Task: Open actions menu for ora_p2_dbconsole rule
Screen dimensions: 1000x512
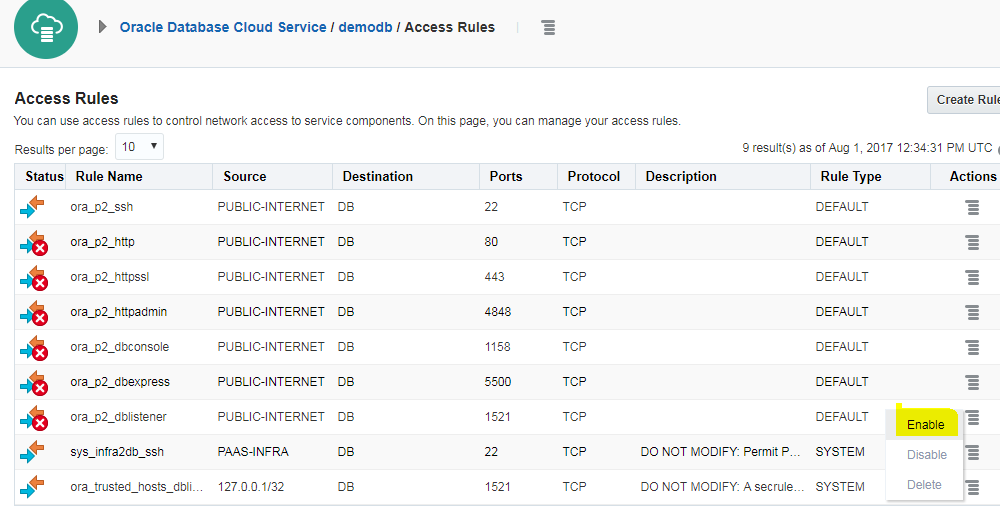Action: click(x=971, y=347)
